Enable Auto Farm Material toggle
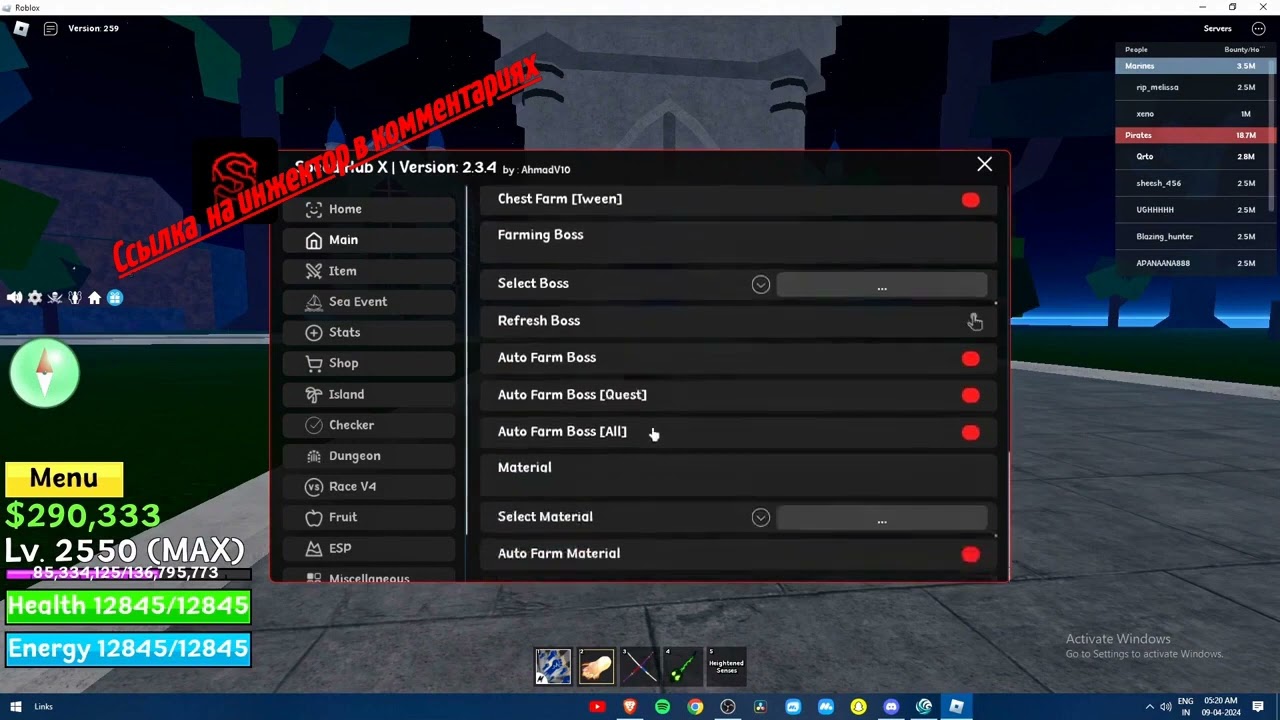Screen dimensions: 1280x720 970,554
